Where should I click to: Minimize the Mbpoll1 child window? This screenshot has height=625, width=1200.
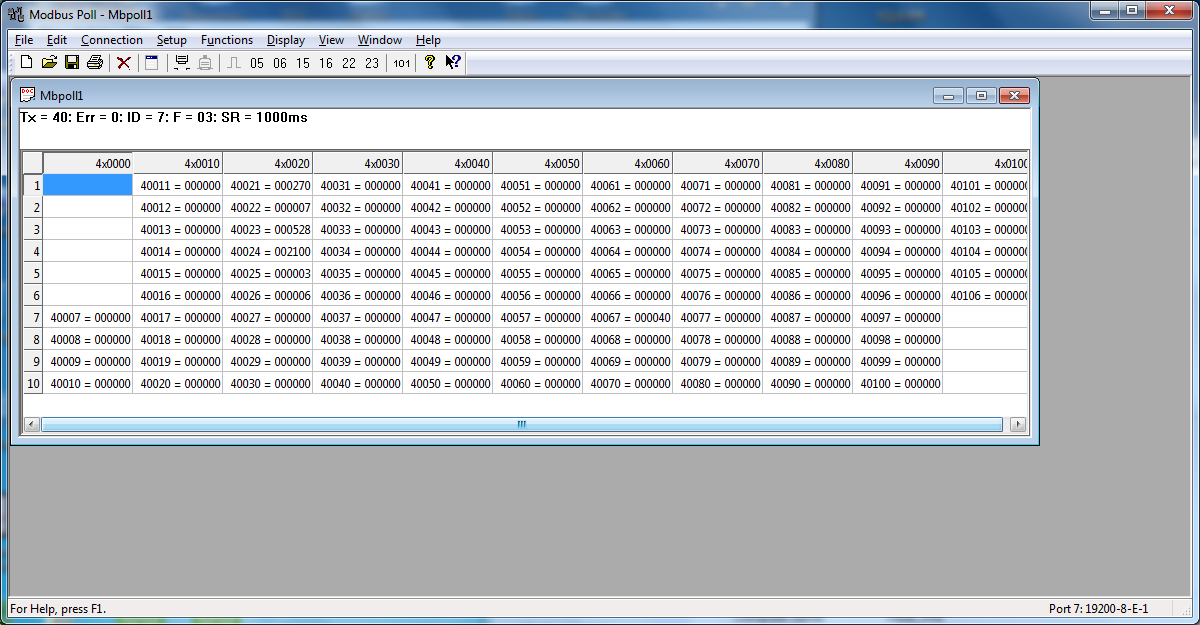[948, 96]
